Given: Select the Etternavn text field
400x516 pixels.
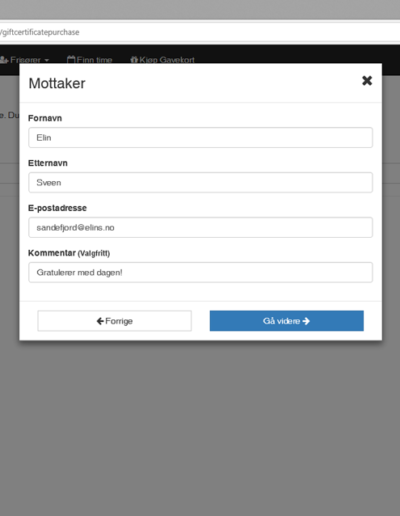Looking at the screenshot, I should (x=200, y=182).
